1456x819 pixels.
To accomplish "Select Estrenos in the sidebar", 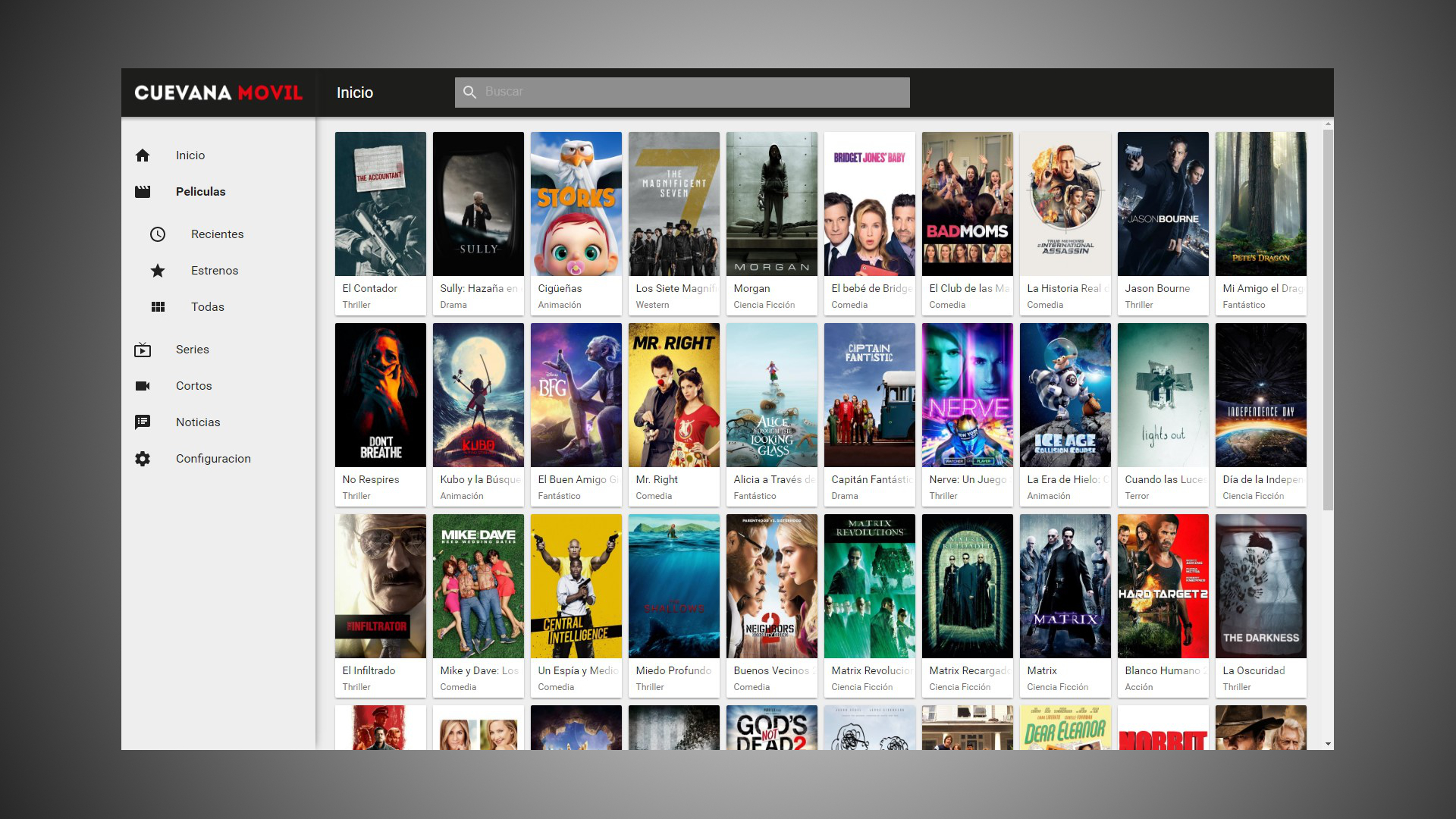I will [x=215, y=271].
